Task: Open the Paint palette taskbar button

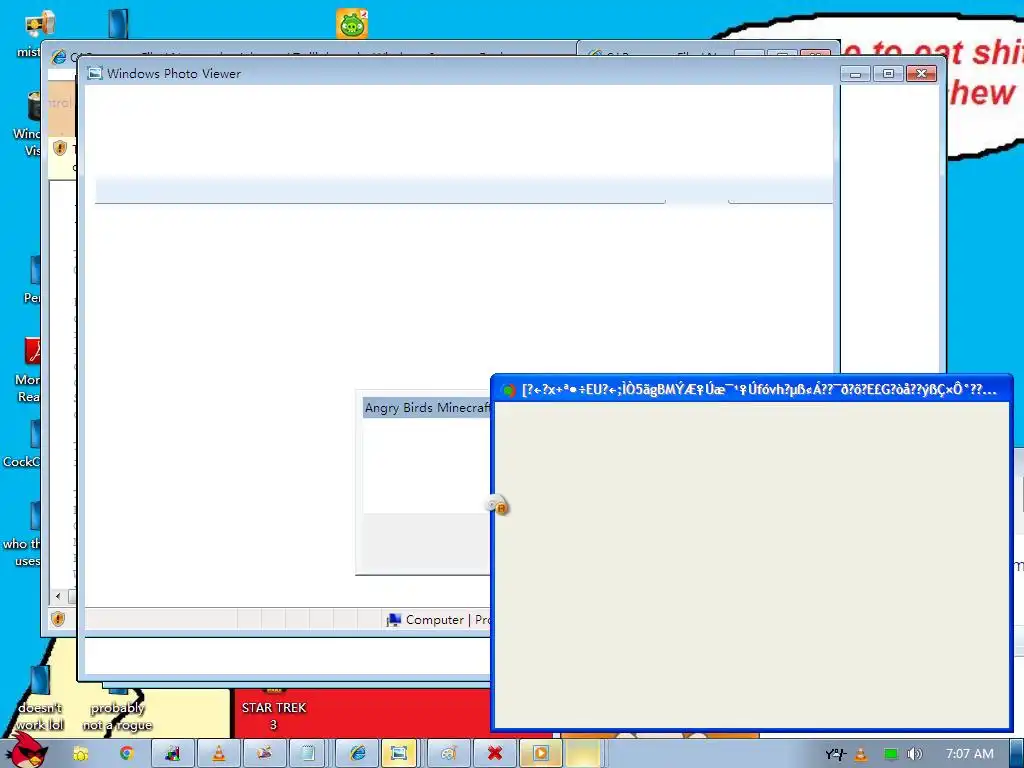Action: pos(449,754)
